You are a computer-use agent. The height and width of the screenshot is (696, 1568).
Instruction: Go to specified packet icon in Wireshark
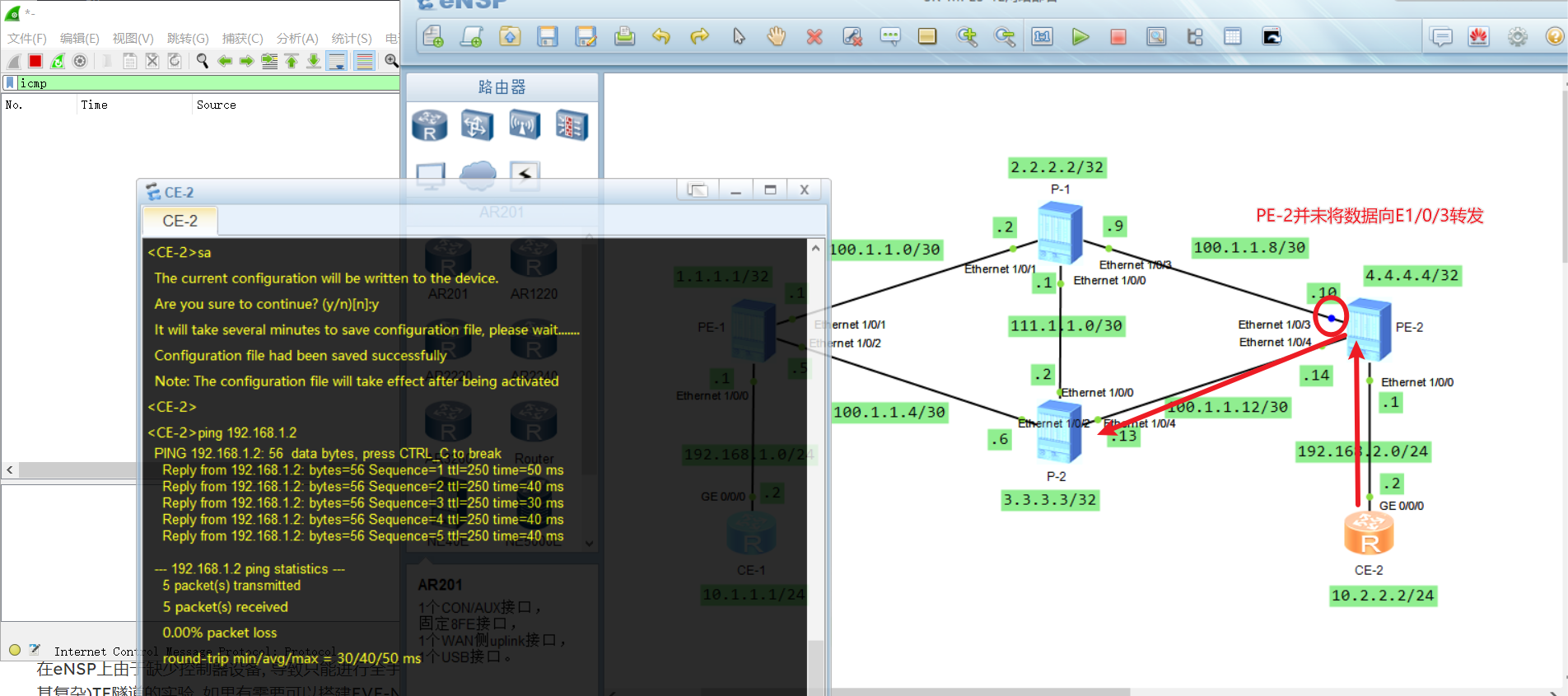pyautogui.click(x=269, y=61)
